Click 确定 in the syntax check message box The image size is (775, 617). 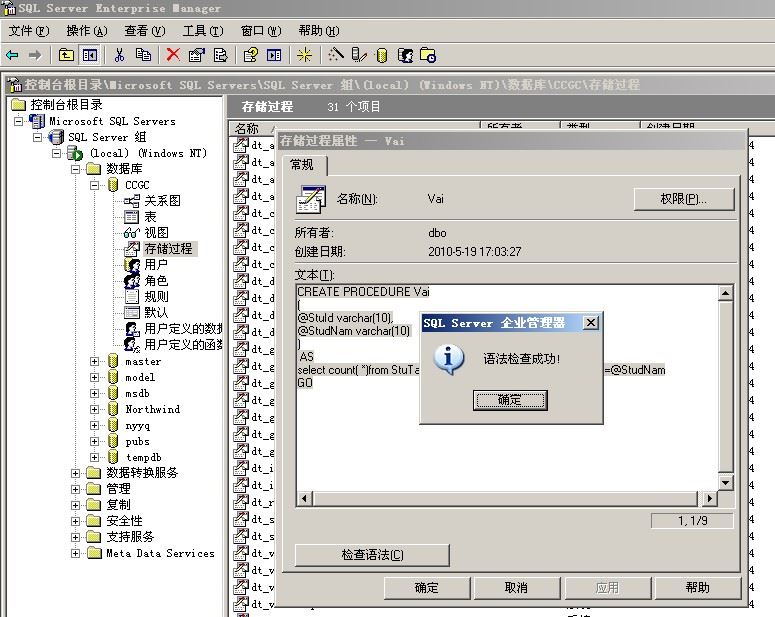tap(510, 400)
